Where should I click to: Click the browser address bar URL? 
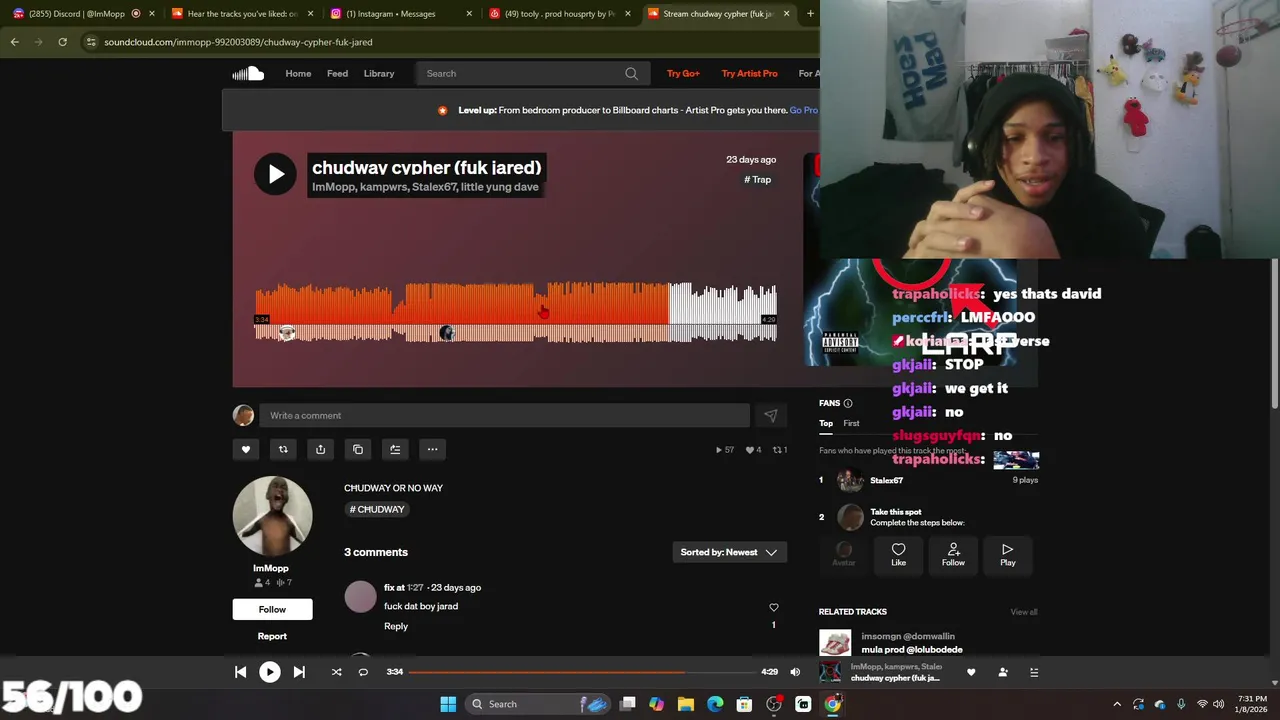tap(238, 42)
